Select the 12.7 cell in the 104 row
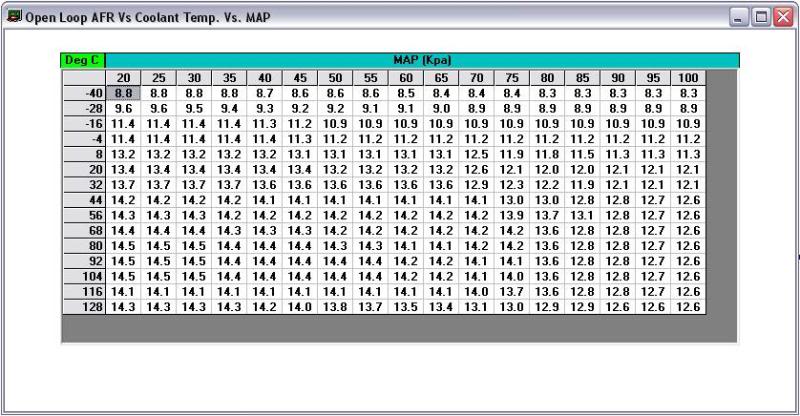Image resolution: width=800 pixels, height=416 pixels. click(x=653, y=277)
